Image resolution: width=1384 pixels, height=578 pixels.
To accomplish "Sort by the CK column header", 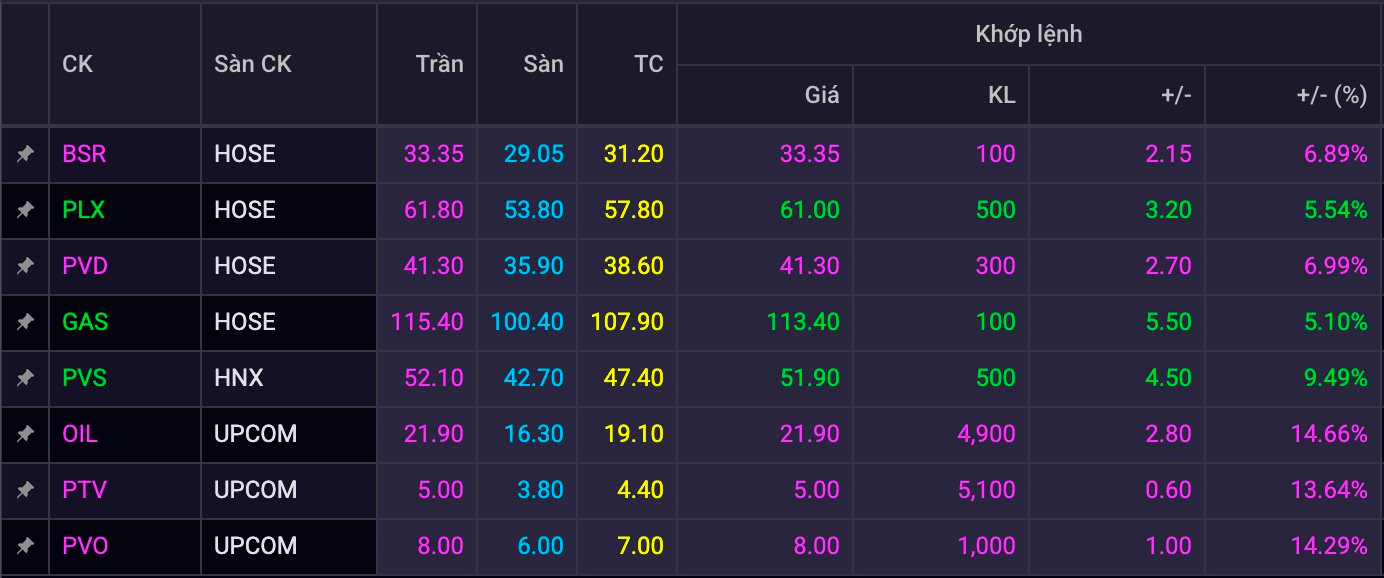I will click(78, 64).
